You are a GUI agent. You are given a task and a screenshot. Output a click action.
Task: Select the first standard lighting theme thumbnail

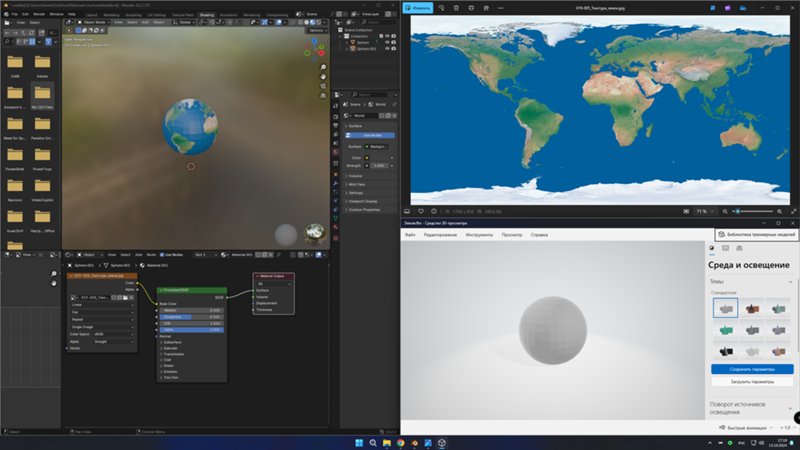pos(726,308)
